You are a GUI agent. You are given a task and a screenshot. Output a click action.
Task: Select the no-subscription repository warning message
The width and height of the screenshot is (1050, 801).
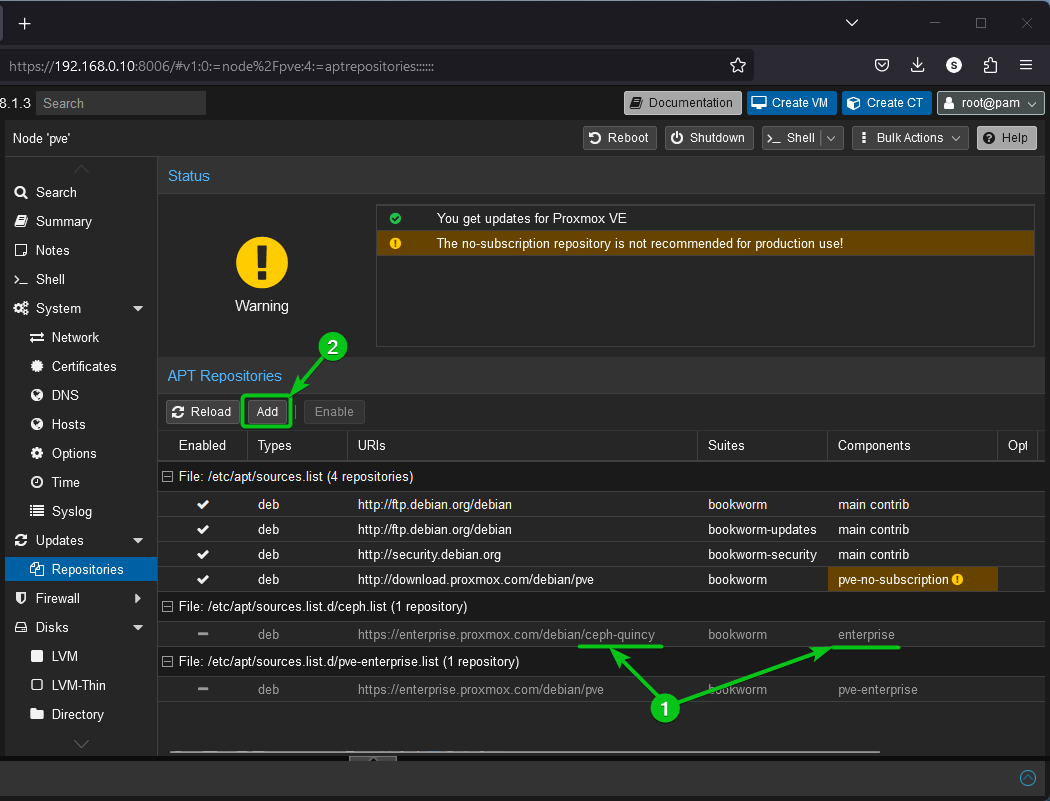[x=706, y=244]
